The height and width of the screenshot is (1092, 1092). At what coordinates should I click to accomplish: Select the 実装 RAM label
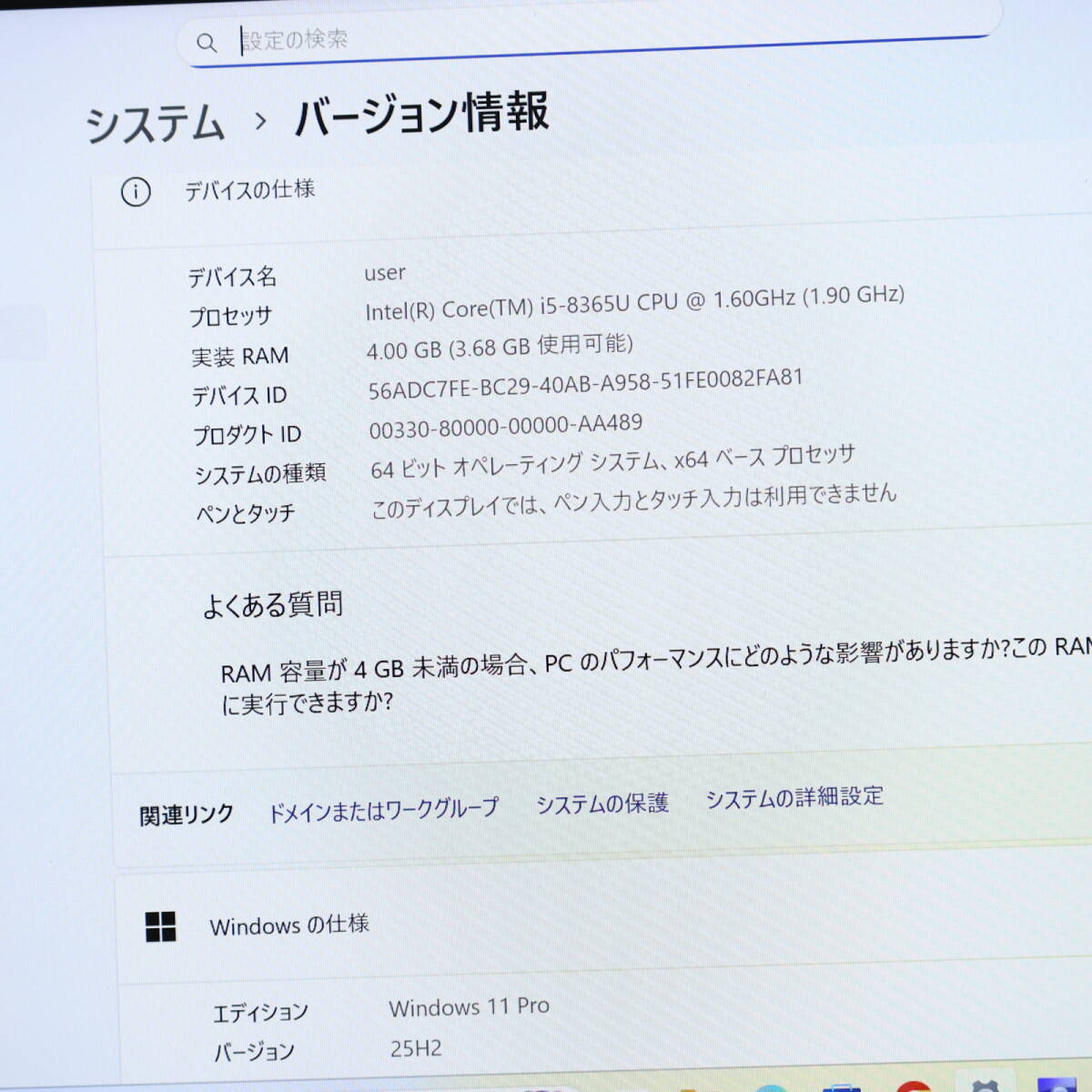[240, 356]
